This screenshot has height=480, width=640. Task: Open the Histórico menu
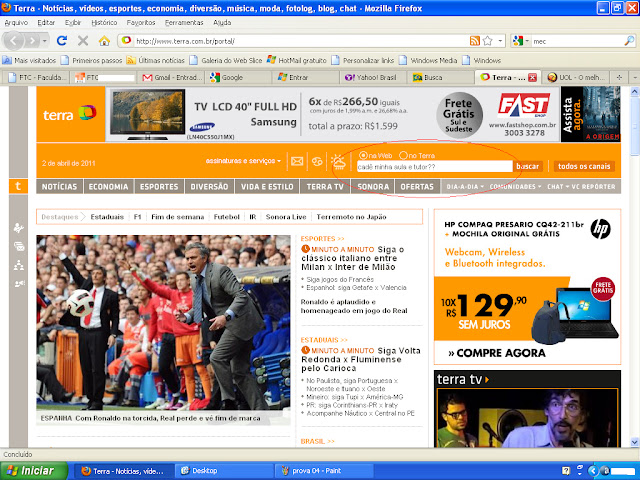[104, 23]
